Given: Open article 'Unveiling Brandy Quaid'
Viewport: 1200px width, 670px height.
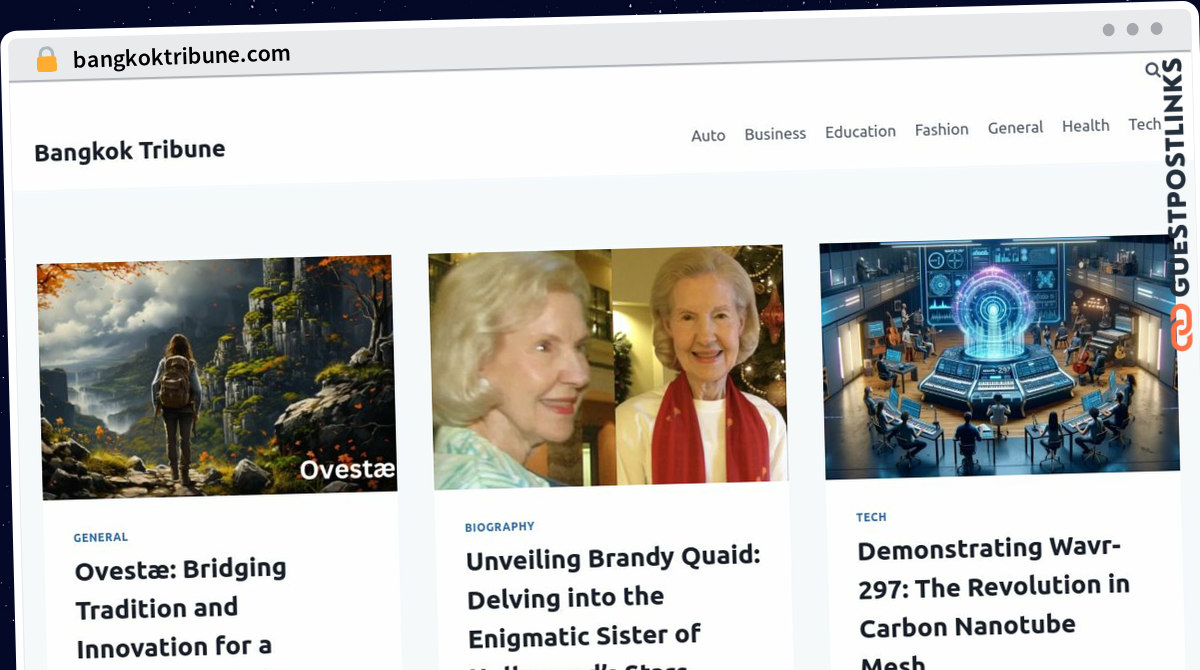Looking at the screenshot, I should (613, 610).
